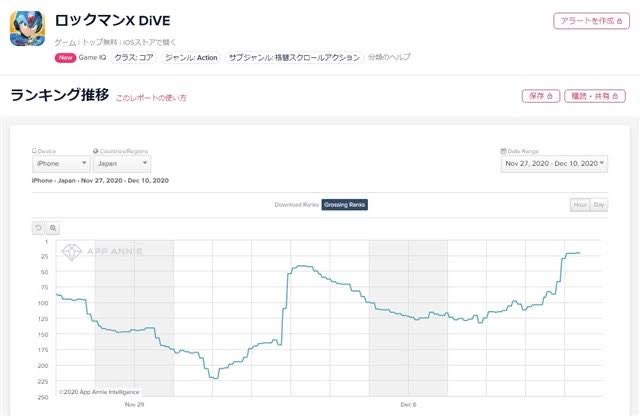The width and height of the screenshot is (640, 416).
Task: Select the Grossing Ranks tab
Action: pyautogui.click(x=344, y=205)
